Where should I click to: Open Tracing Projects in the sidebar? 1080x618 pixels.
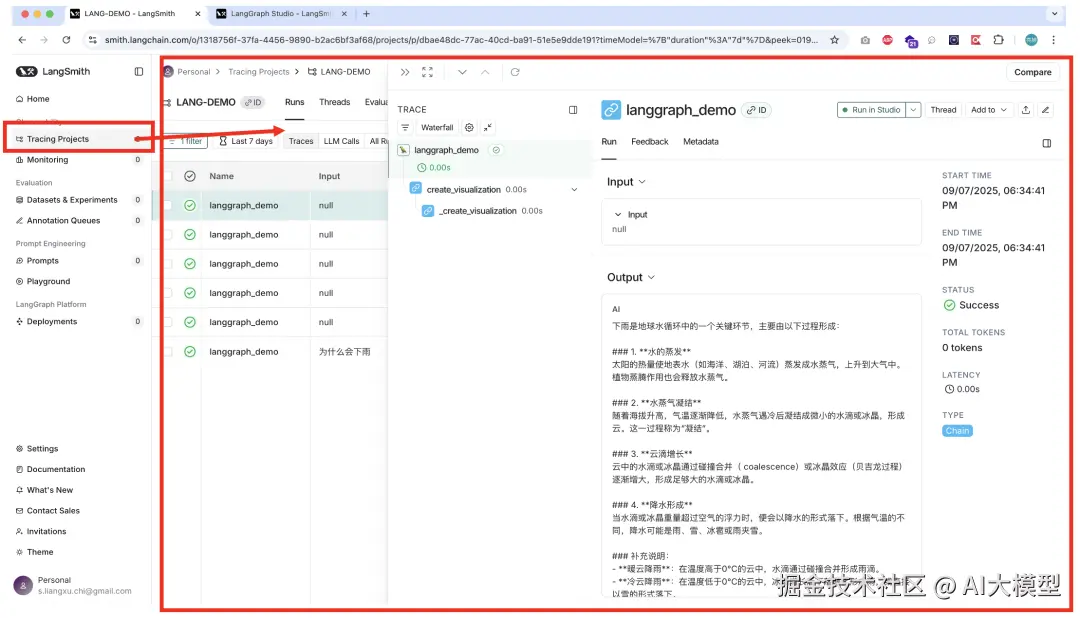tap(57, 138)
